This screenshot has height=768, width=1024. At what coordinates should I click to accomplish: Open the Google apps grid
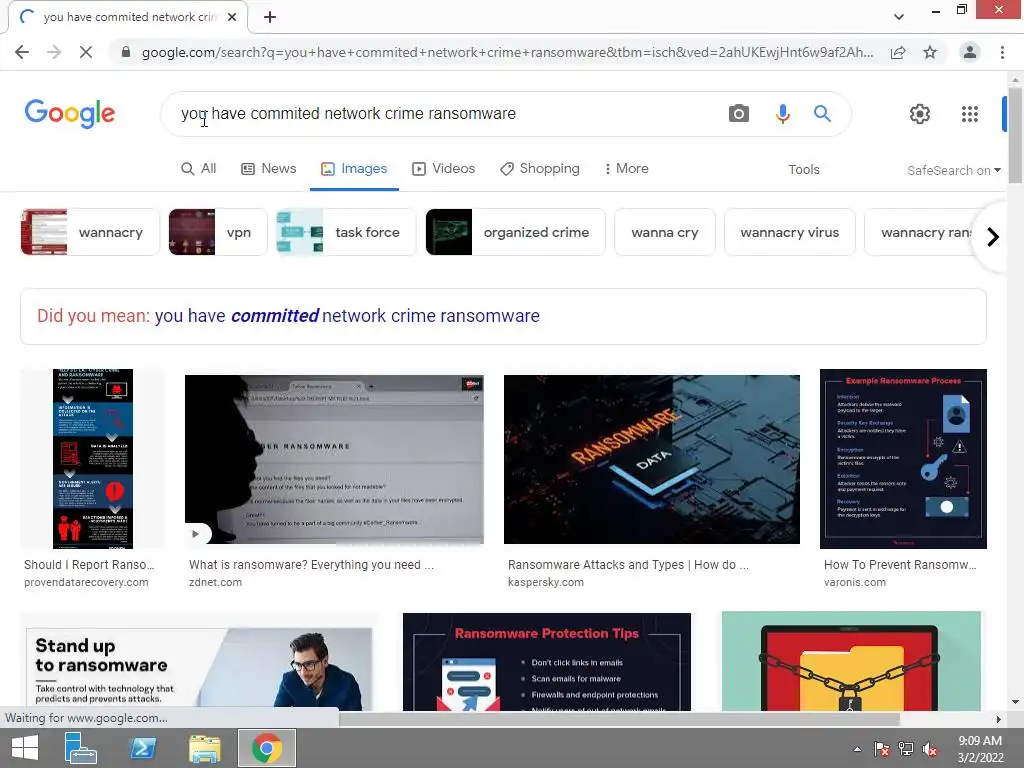[970, 114]
